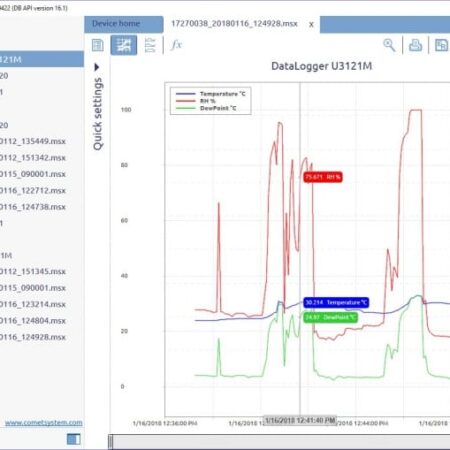
Task: Click the Quick settings vertical label
Action: 97,114
